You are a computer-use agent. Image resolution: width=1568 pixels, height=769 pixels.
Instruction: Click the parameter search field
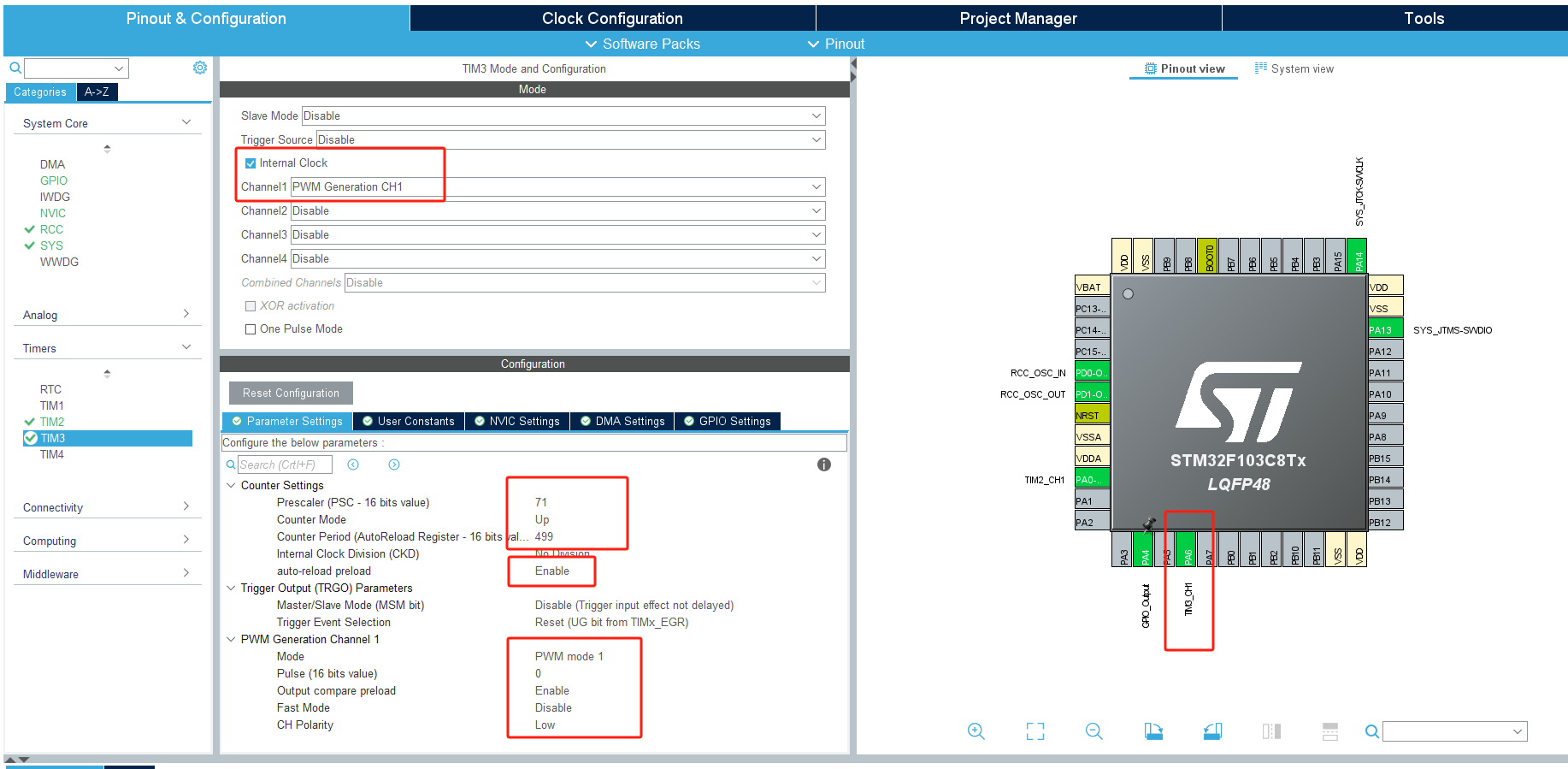(x=286, y=464)
